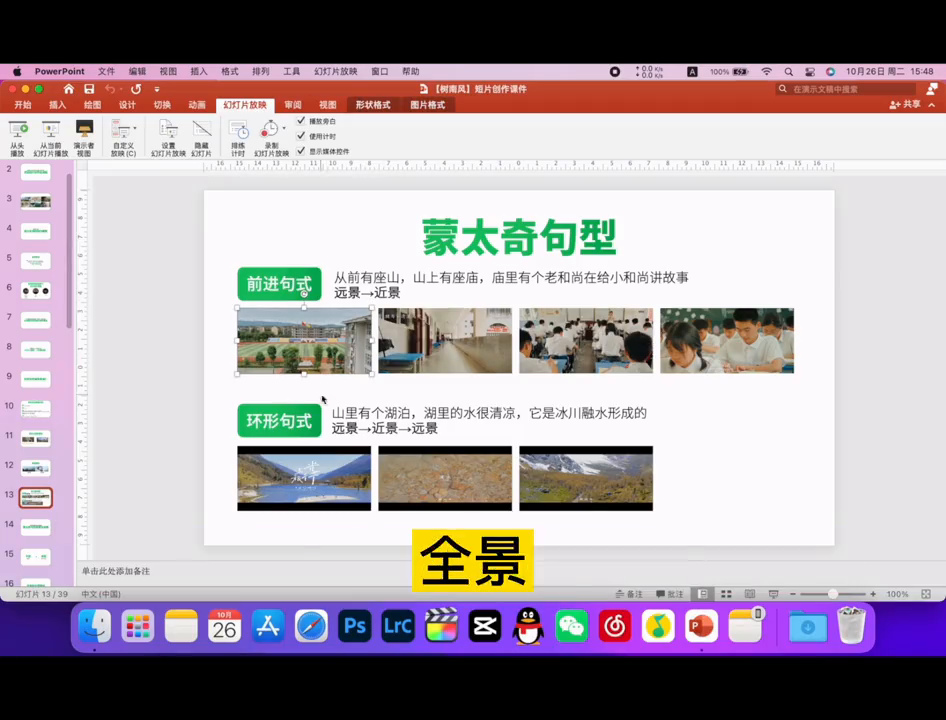Disable the 显示媒体控件 checkbox

301,151
